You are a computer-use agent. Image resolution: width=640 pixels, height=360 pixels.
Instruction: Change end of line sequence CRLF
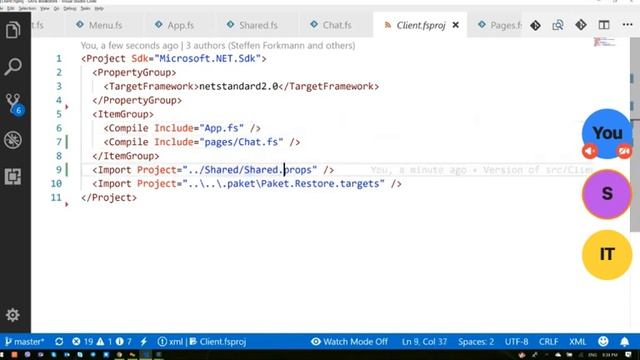(548, 342)
